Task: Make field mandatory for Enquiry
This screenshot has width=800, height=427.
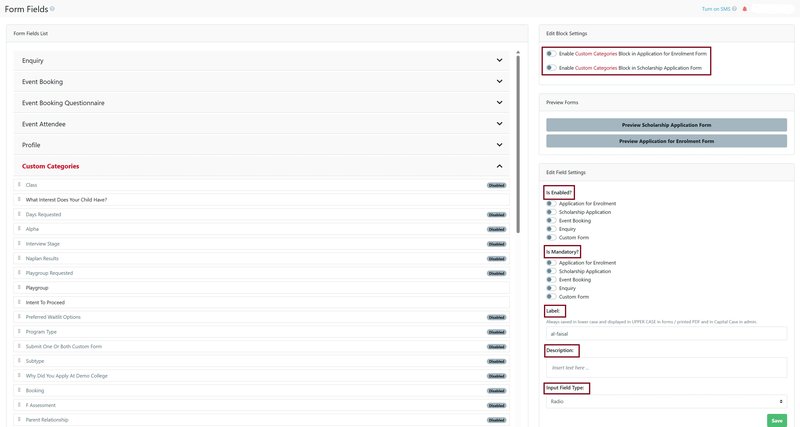Action: [551, 288]
